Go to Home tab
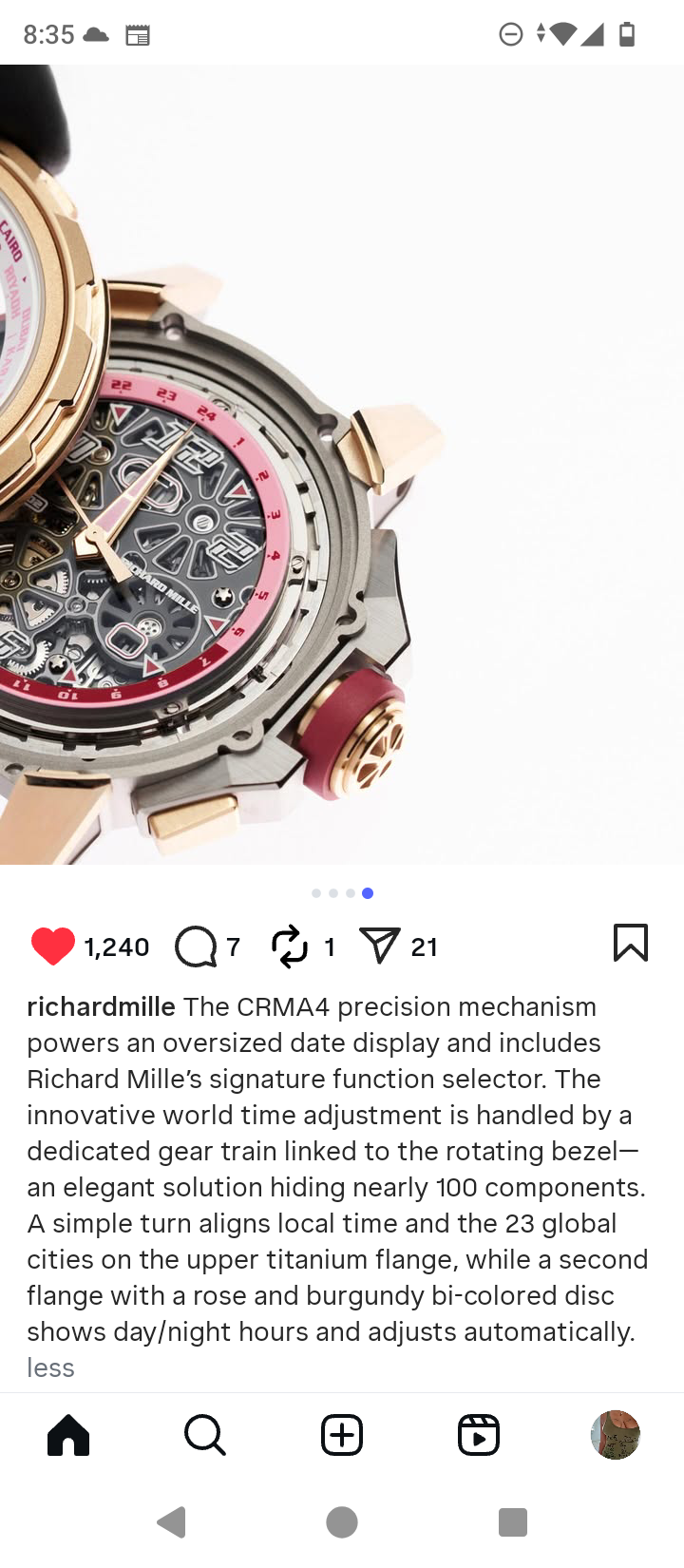 (68, 1435)
